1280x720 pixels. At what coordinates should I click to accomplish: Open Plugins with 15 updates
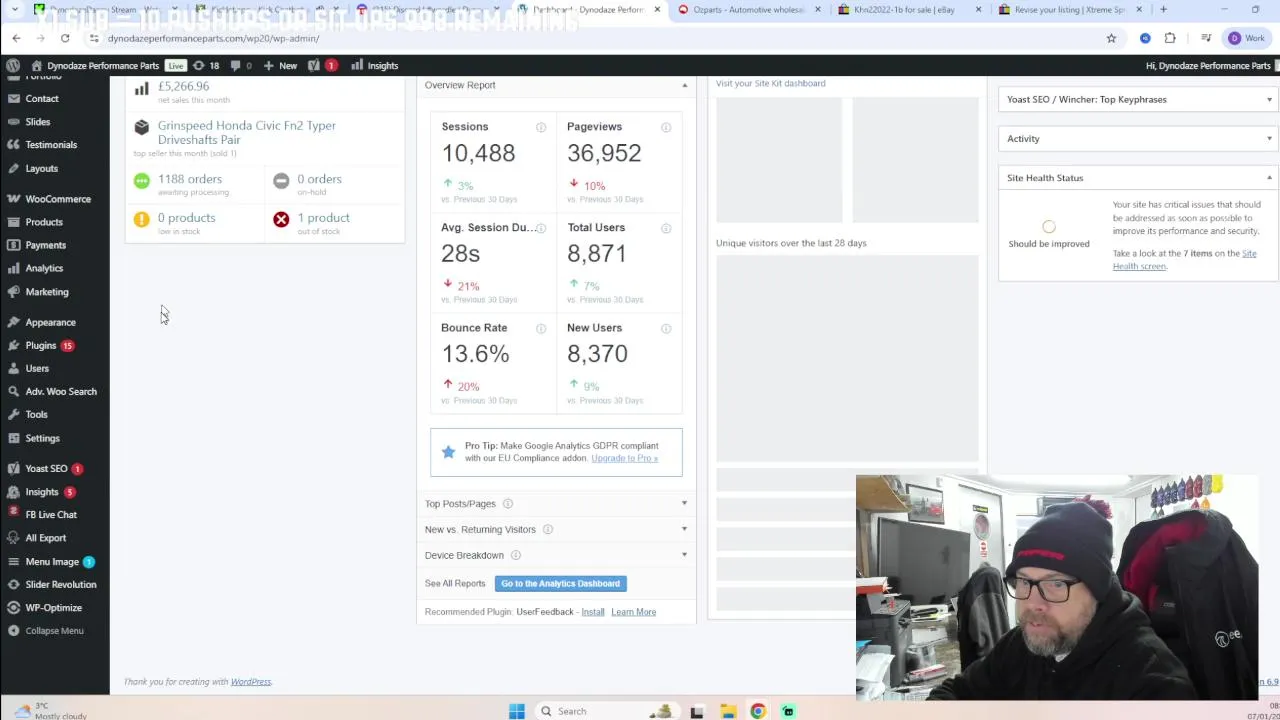(41, 345)
